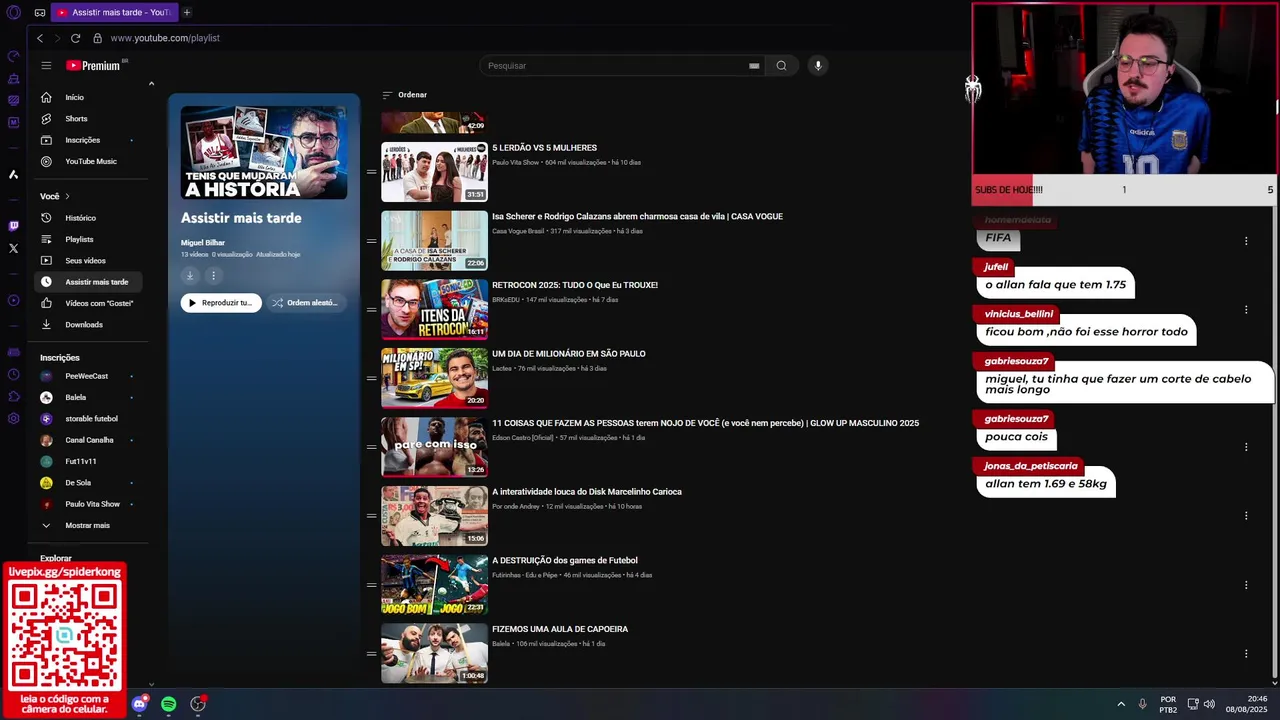Reload the YouTube page
This screenshot has height=720, width=1280.
[x=75, y=38]
